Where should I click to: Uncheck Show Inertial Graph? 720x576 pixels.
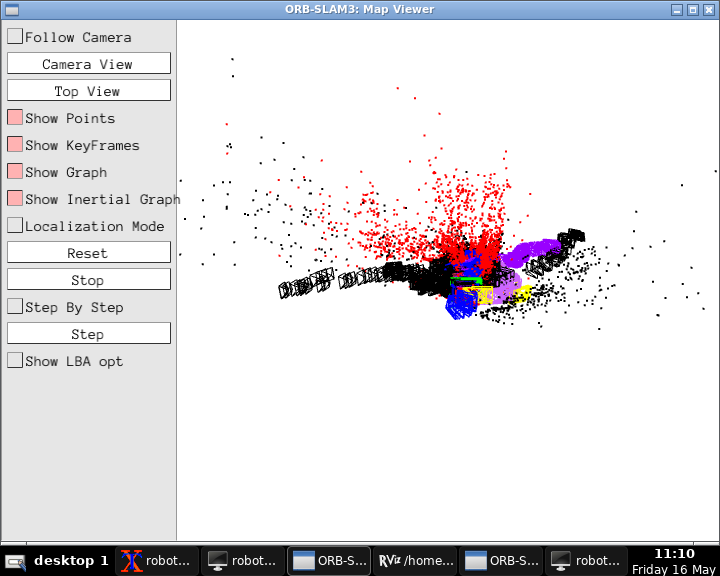click(x=15, y=198)
